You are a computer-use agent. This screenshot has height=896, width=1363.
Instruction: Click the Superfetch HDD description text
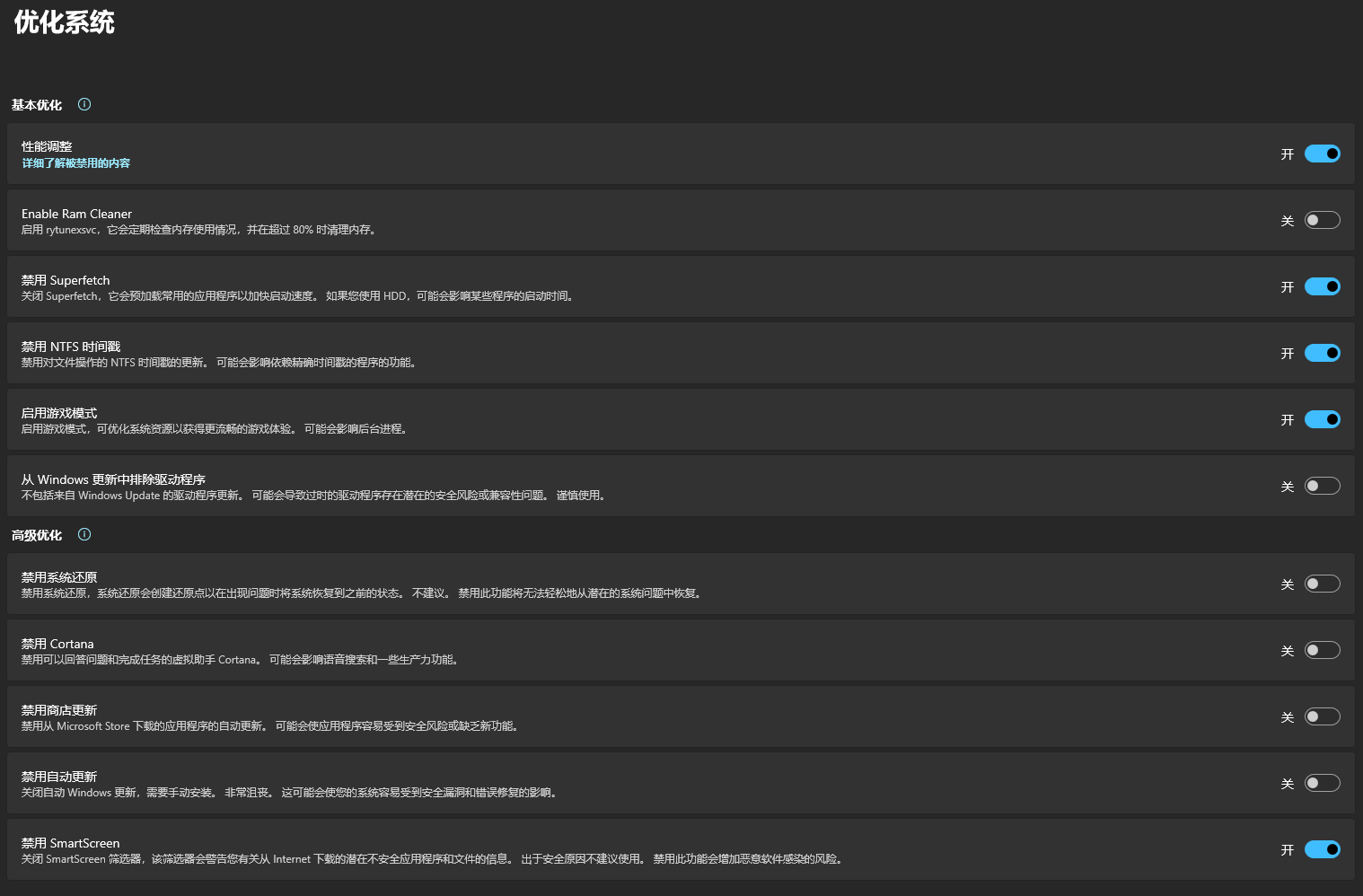coord(298,296)
